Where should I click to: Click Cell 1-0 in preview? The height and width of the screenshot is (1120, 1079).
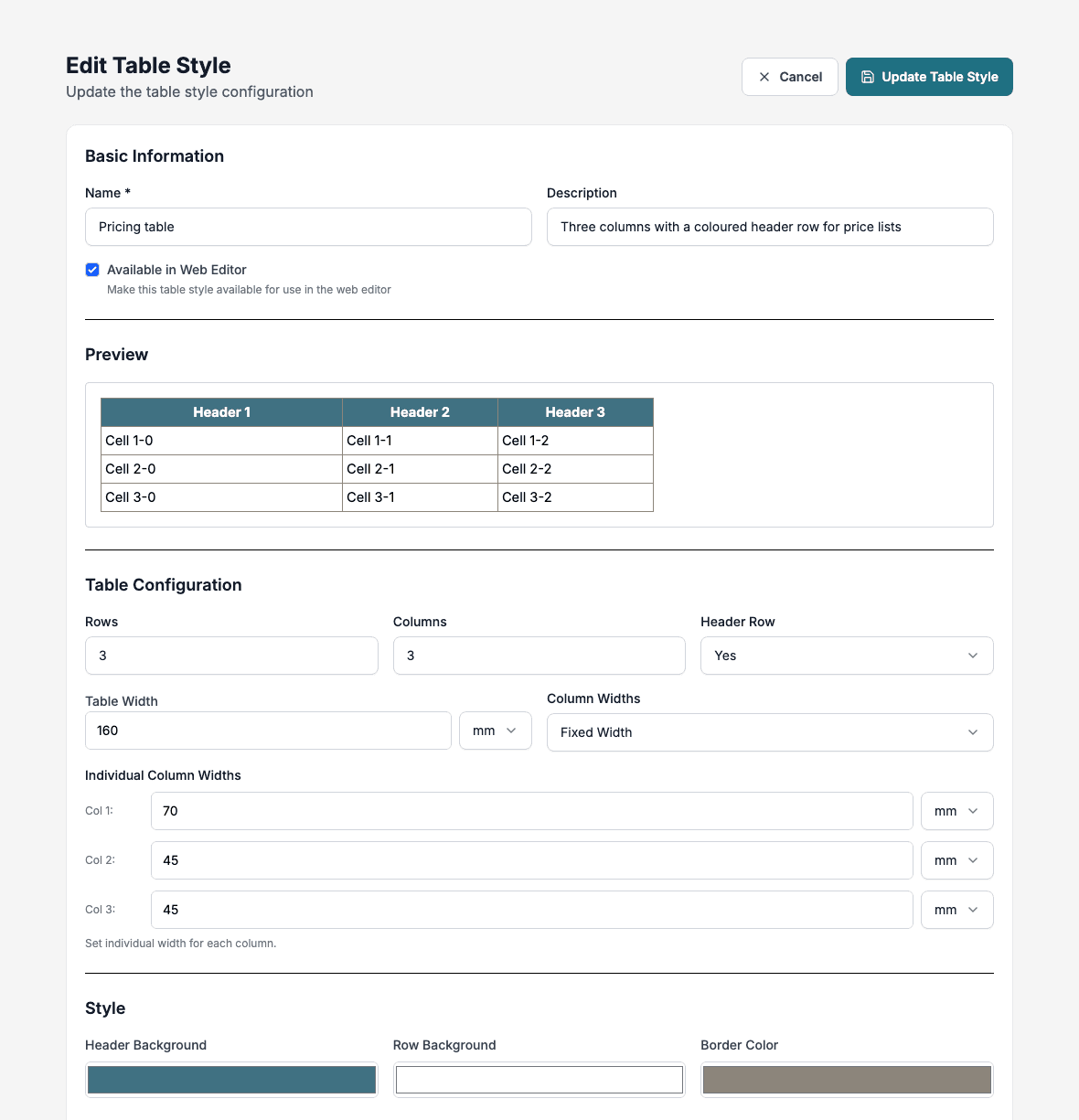coord(221,441)
